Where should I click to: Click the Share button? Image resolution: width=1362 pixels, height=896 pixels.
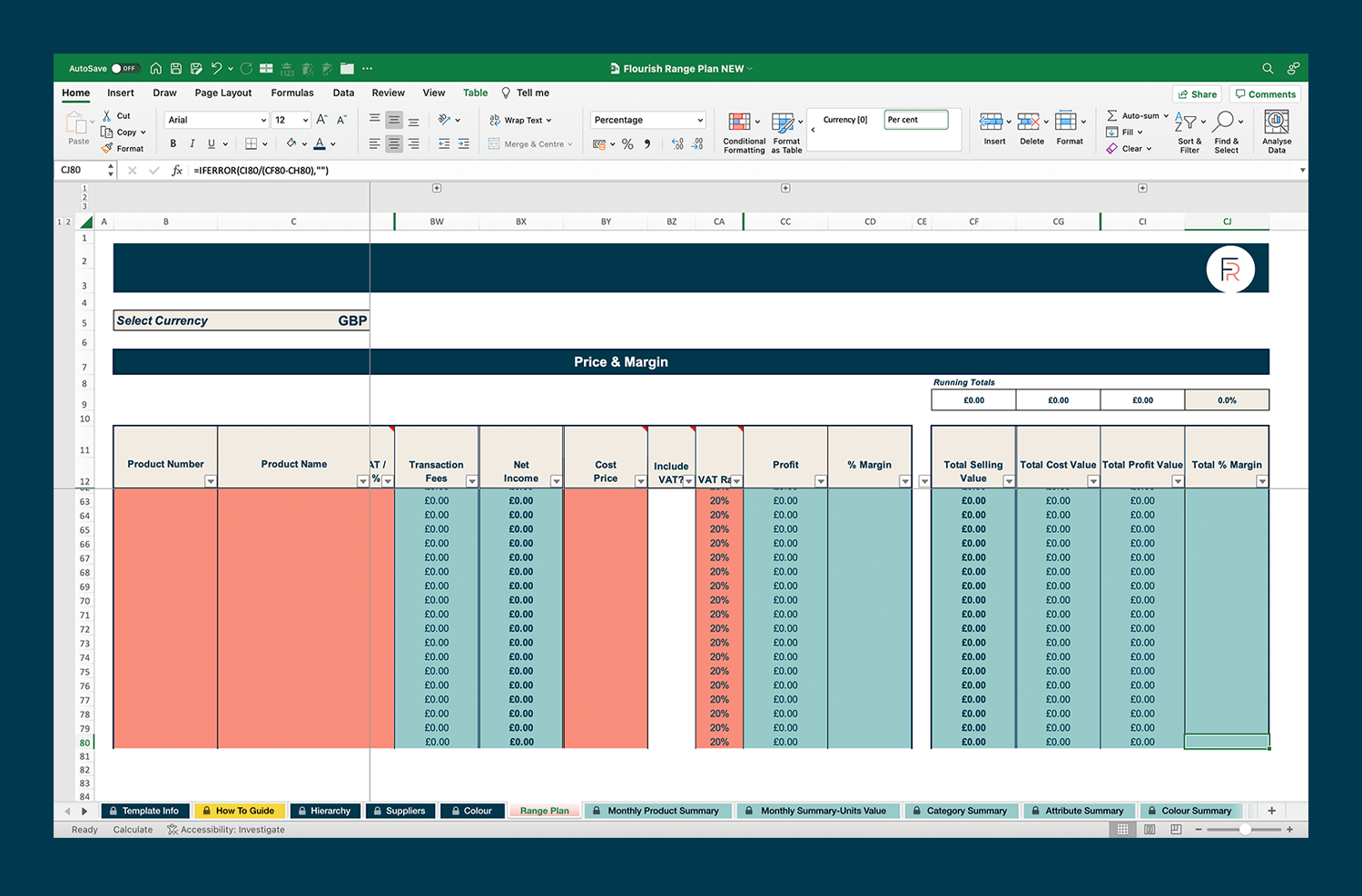(x=1197, y=94)
